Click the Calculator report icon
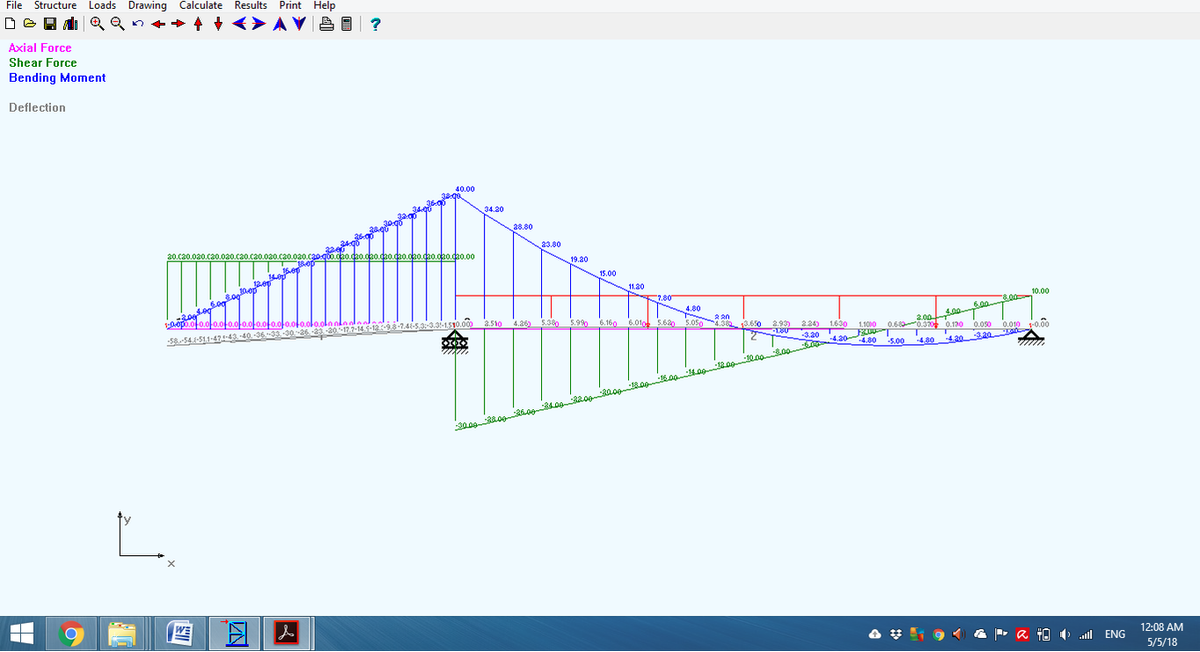The height and width of the screenshot is (652, 1200). pyautogui.click(x=346, y=24)
